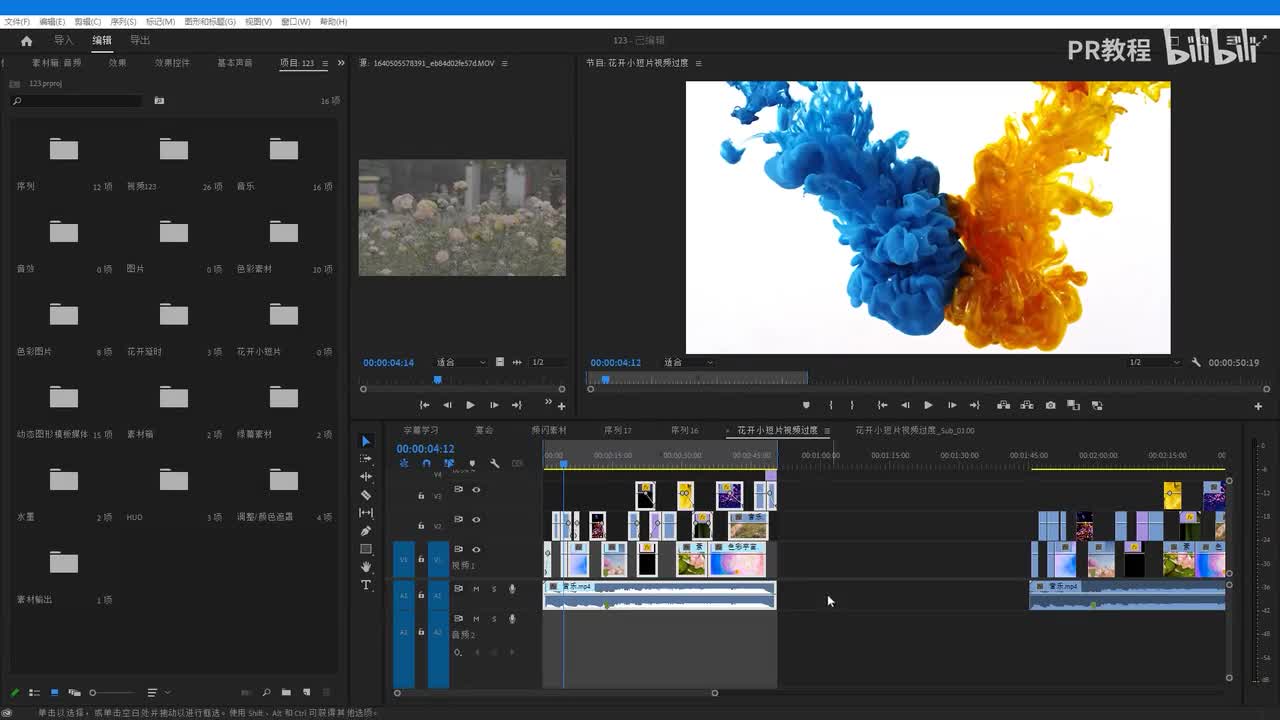Select the Type (T) tool
This screenshot has height=720, width=1280.
pyautogui.click(x=366, y=585)
